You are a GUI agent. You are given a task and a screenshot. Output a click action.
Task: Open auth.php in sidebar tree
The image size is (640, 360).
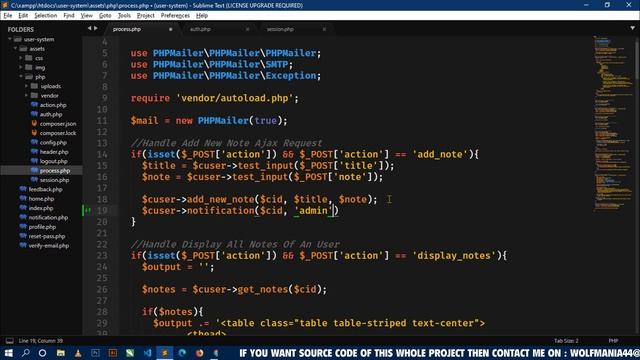click(51, 114)
